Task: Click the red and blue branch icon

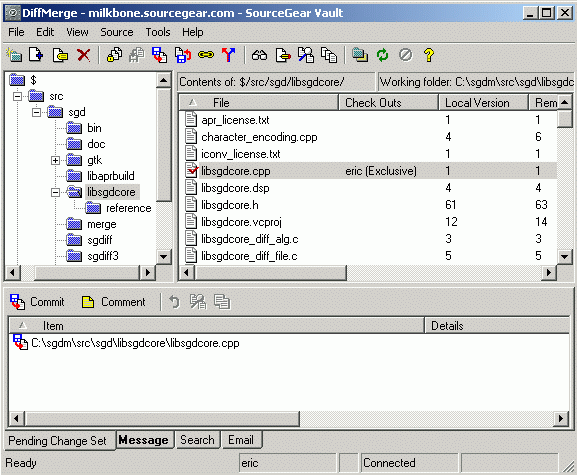Action: tap(229, 56)
